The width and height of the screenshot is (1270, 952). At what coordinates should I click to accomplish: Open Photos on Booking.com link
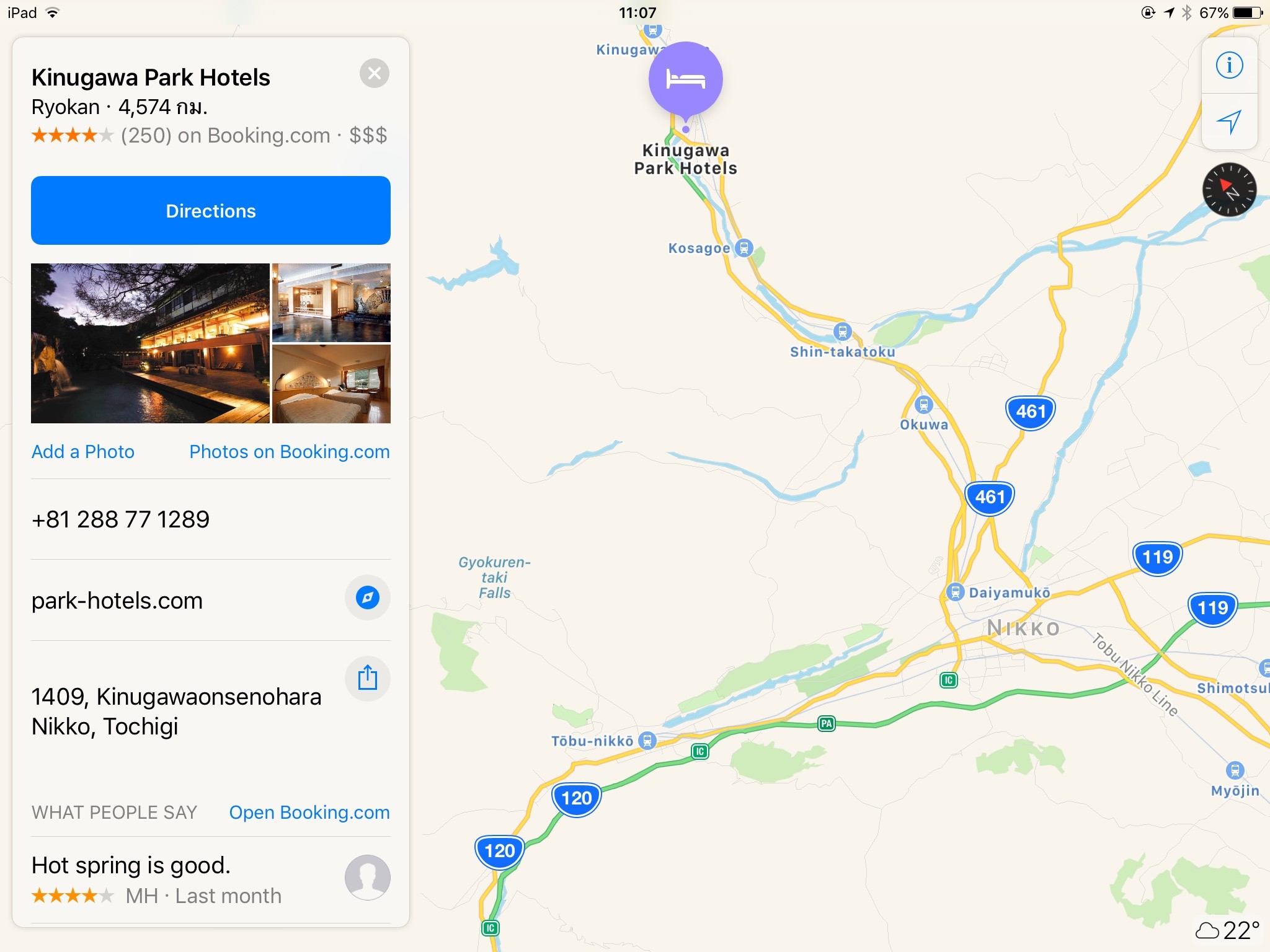tap(290, 452)
